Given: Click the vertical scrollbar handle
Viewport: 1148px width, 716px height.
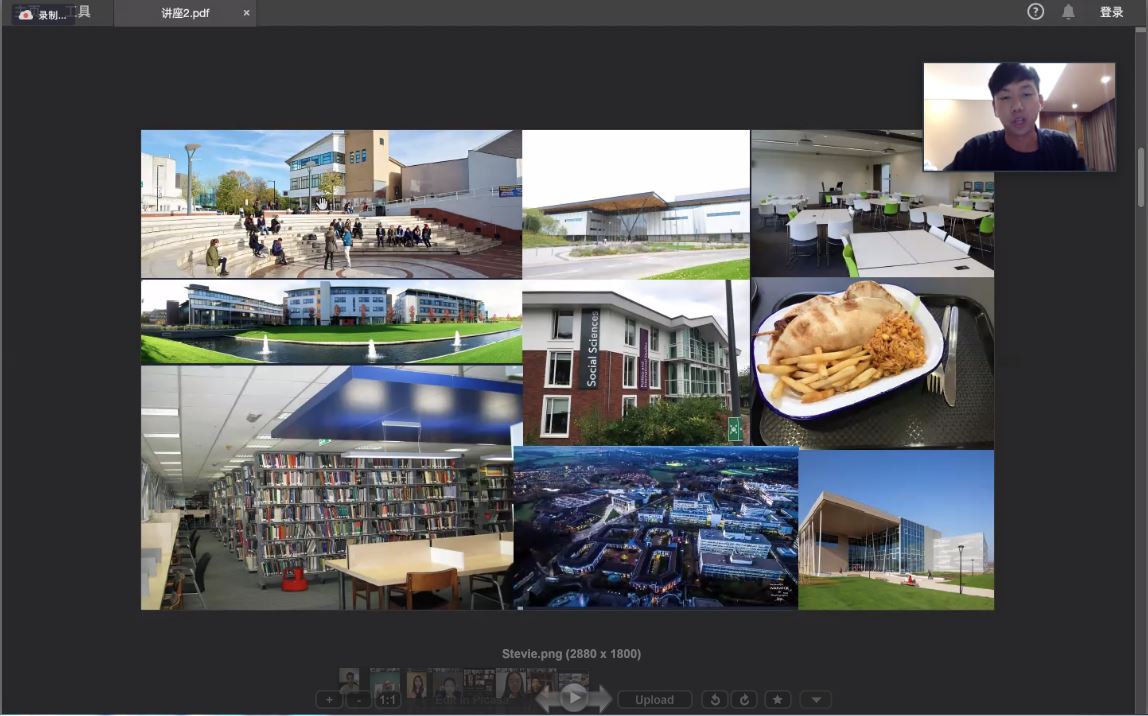Looking at the screenshot, I should pyautogui.click(x=1142, y=178).
